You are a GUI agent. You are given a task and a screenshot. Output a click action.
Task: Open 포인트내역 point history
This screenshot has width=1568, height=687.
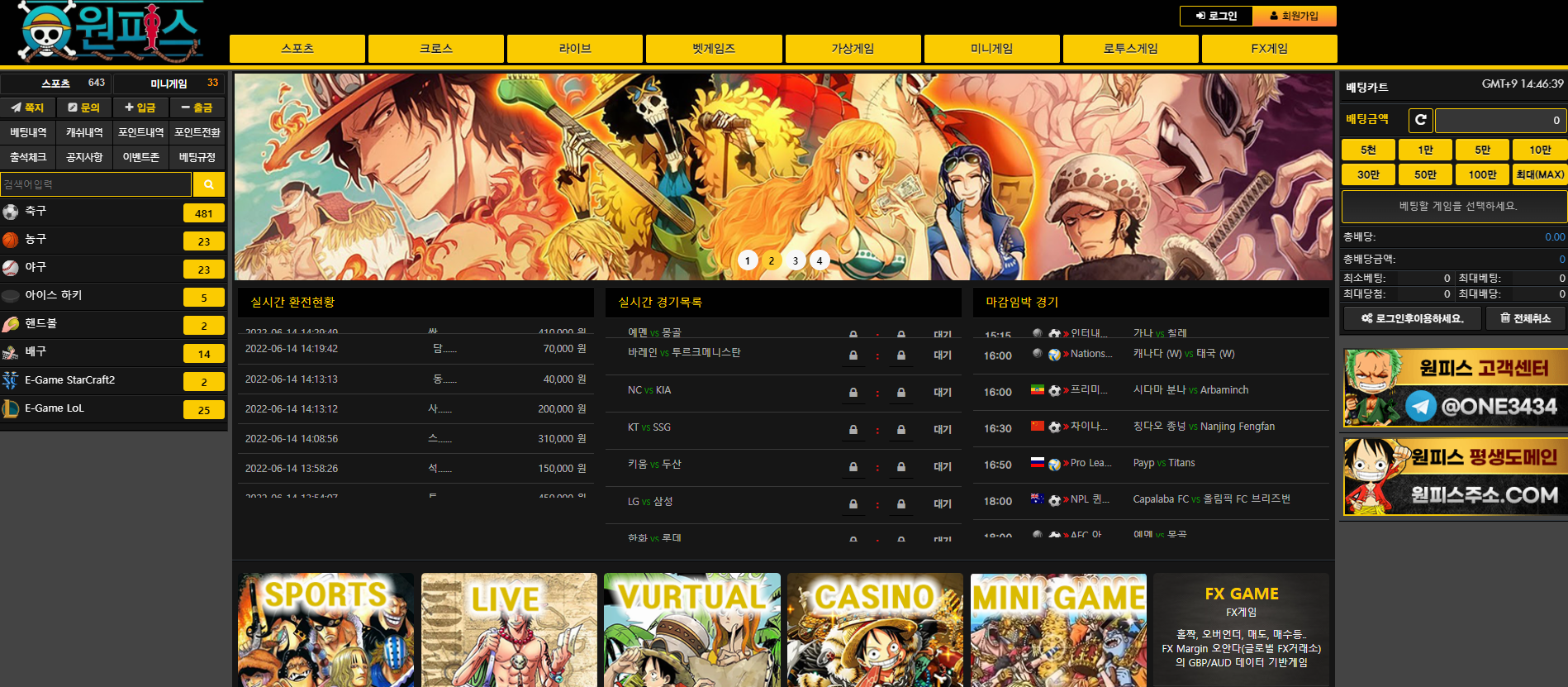point(140,132)
